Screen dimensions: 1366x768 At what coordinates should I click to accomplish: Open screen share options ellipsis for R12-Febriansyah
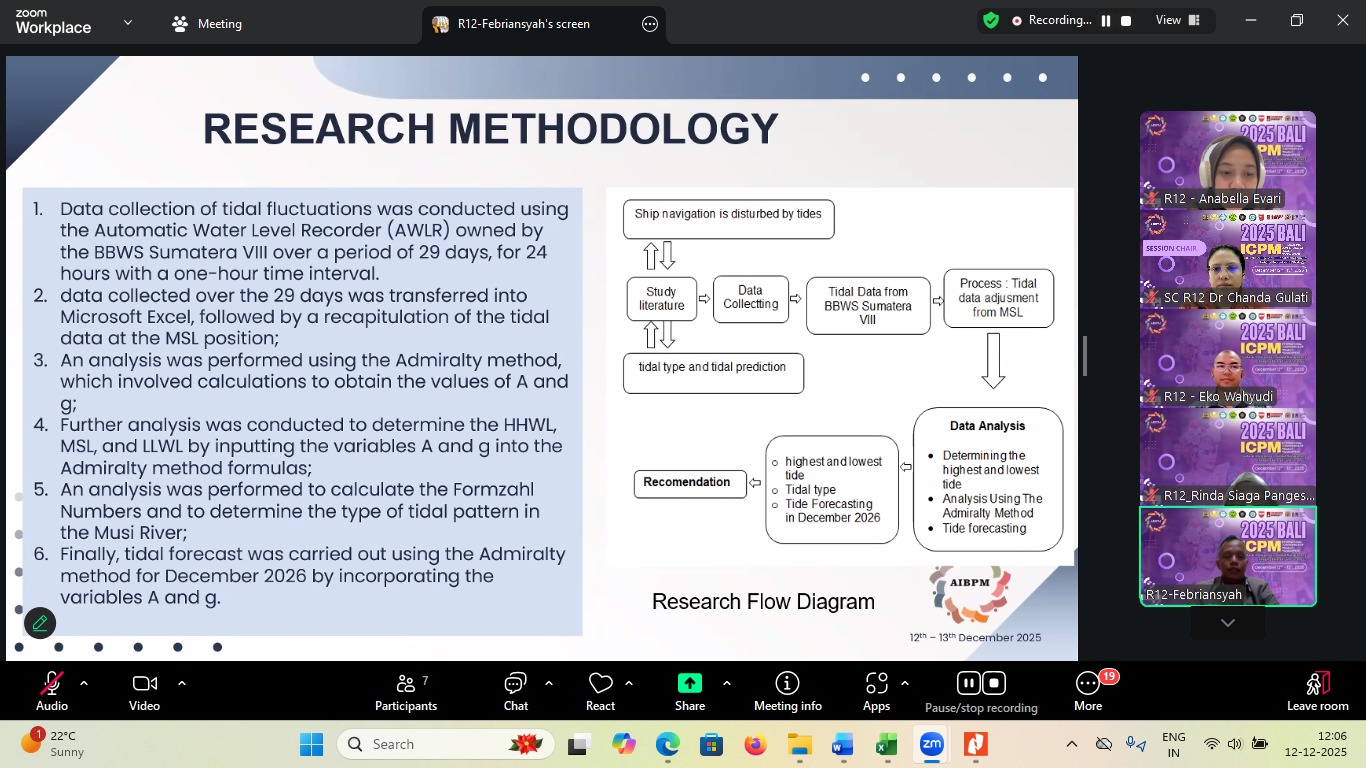(x=650, y=24)
